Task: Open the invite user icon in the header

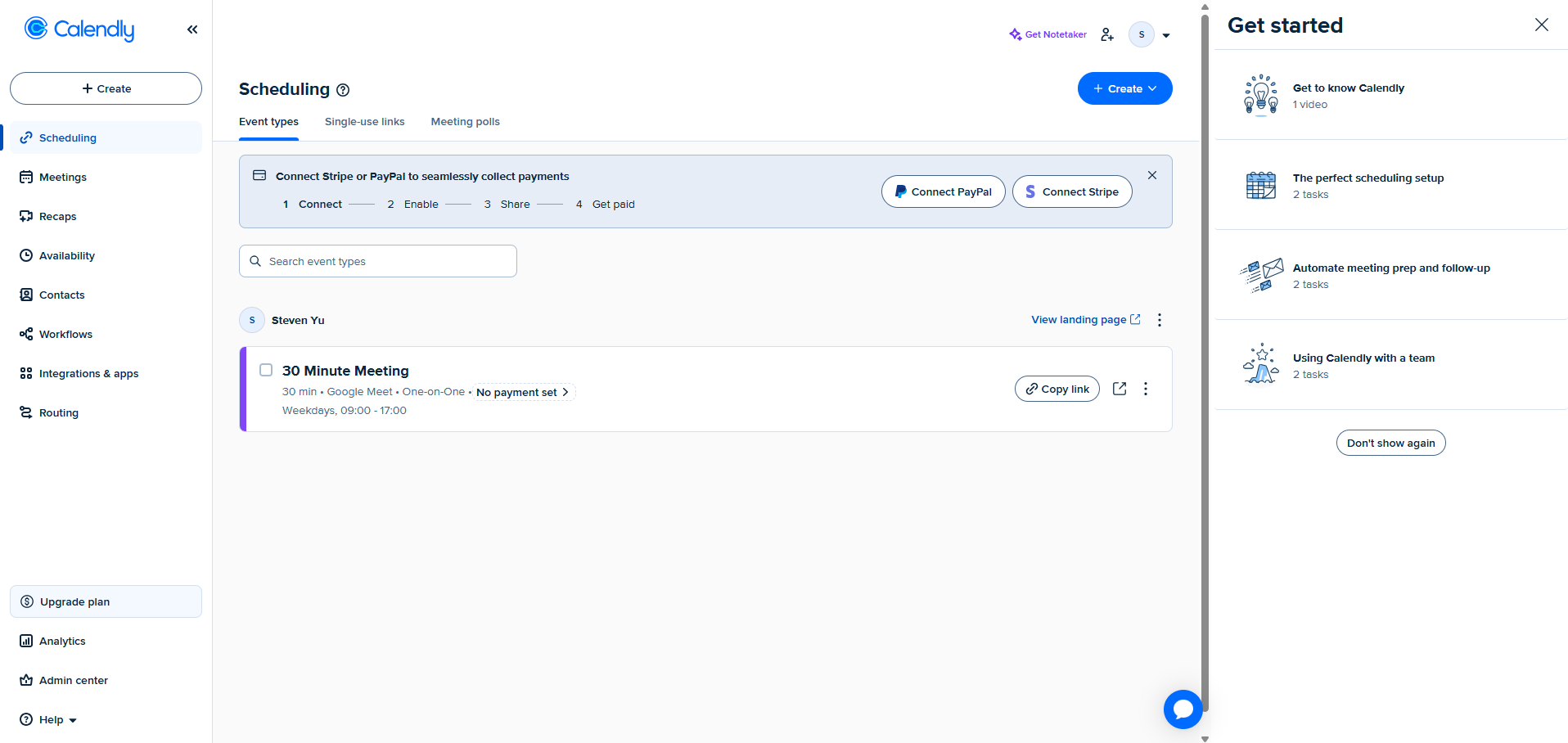Action: 1107,34
